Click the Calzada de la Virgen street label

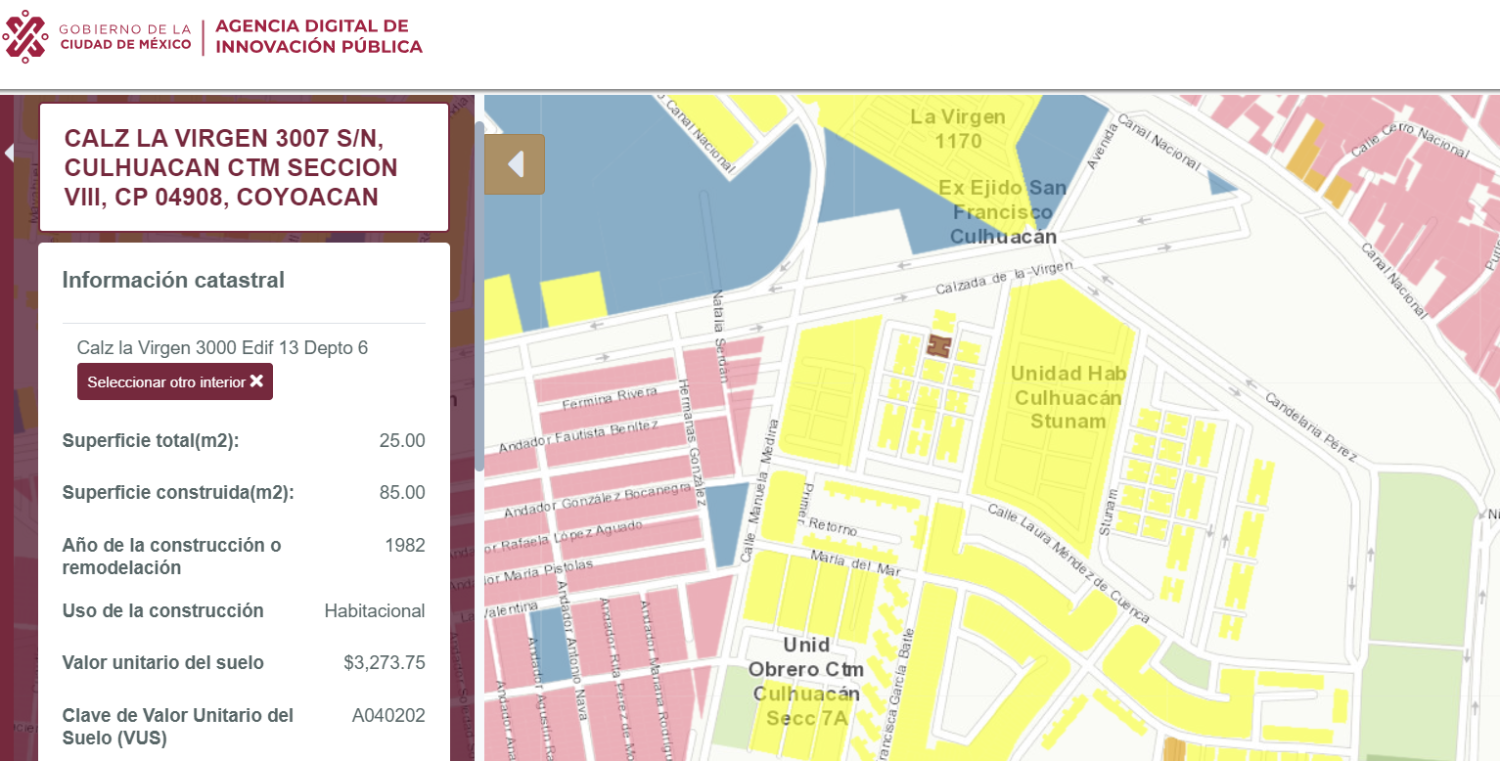(x=1003, y=277)
